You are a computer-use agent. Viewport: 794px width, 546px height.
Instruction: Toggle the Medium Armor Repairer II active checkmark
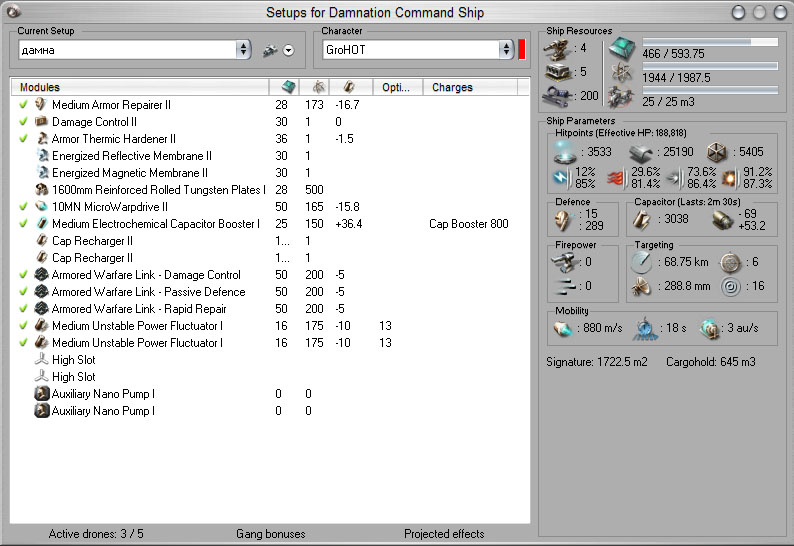tap(23, 105)
